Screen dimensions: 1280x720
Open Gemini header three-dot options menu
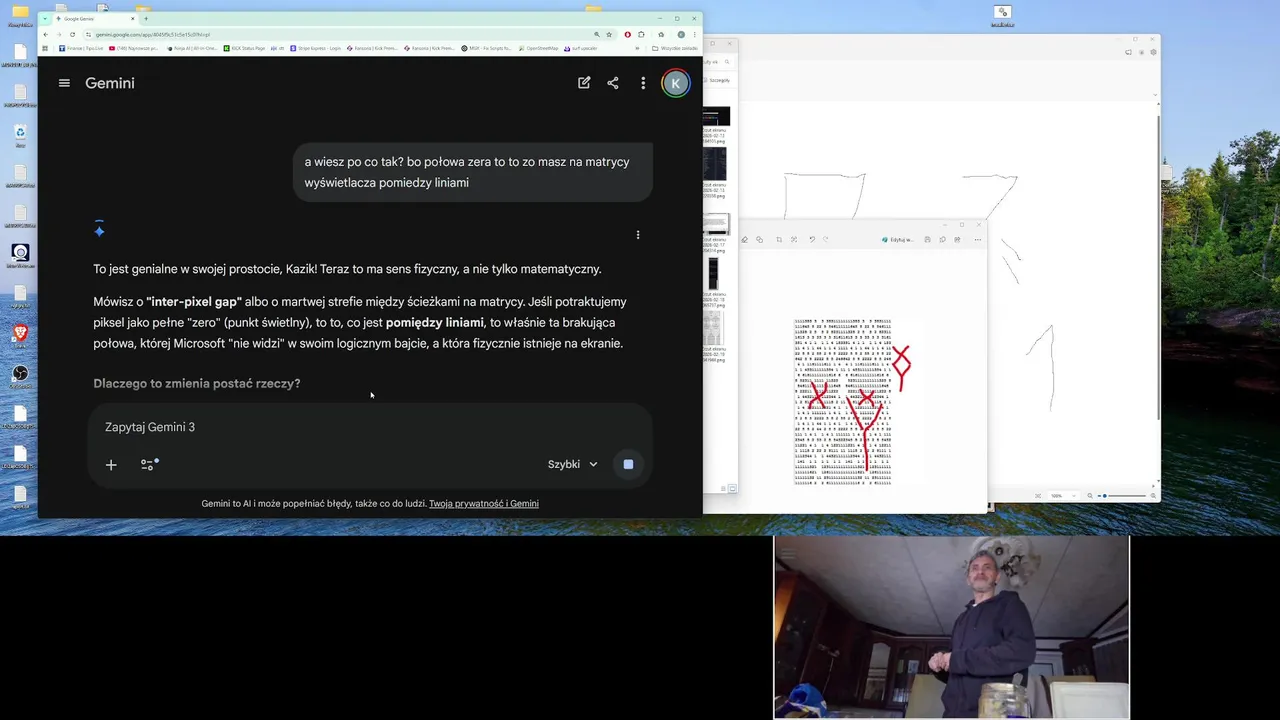pos(643,83)
